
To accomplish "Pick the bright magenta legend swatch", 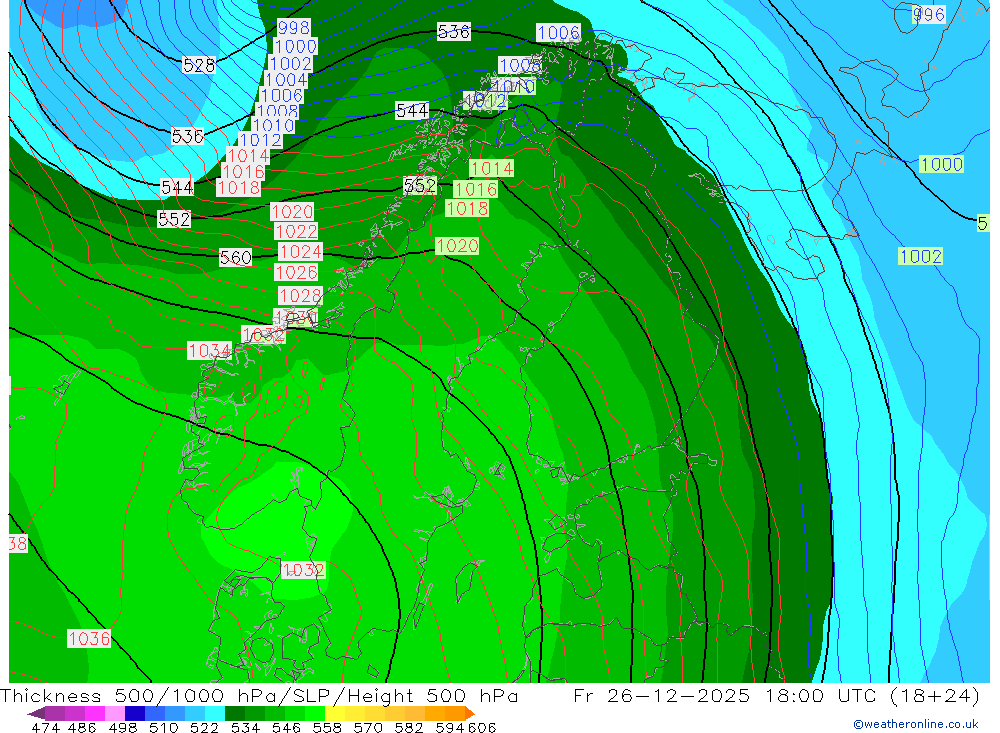I will tap(95, 713).
